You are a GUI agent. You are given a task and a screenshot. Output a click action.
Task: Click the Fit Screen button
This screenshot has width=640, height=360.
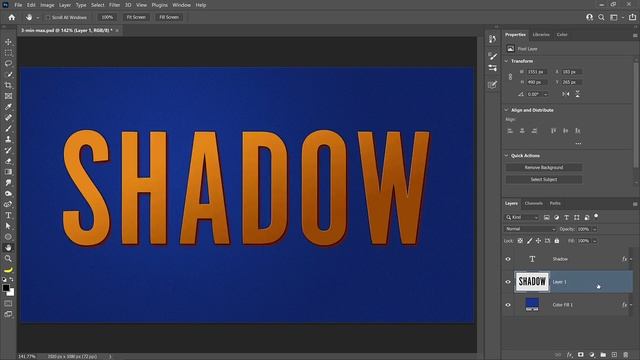pos(136,18)
